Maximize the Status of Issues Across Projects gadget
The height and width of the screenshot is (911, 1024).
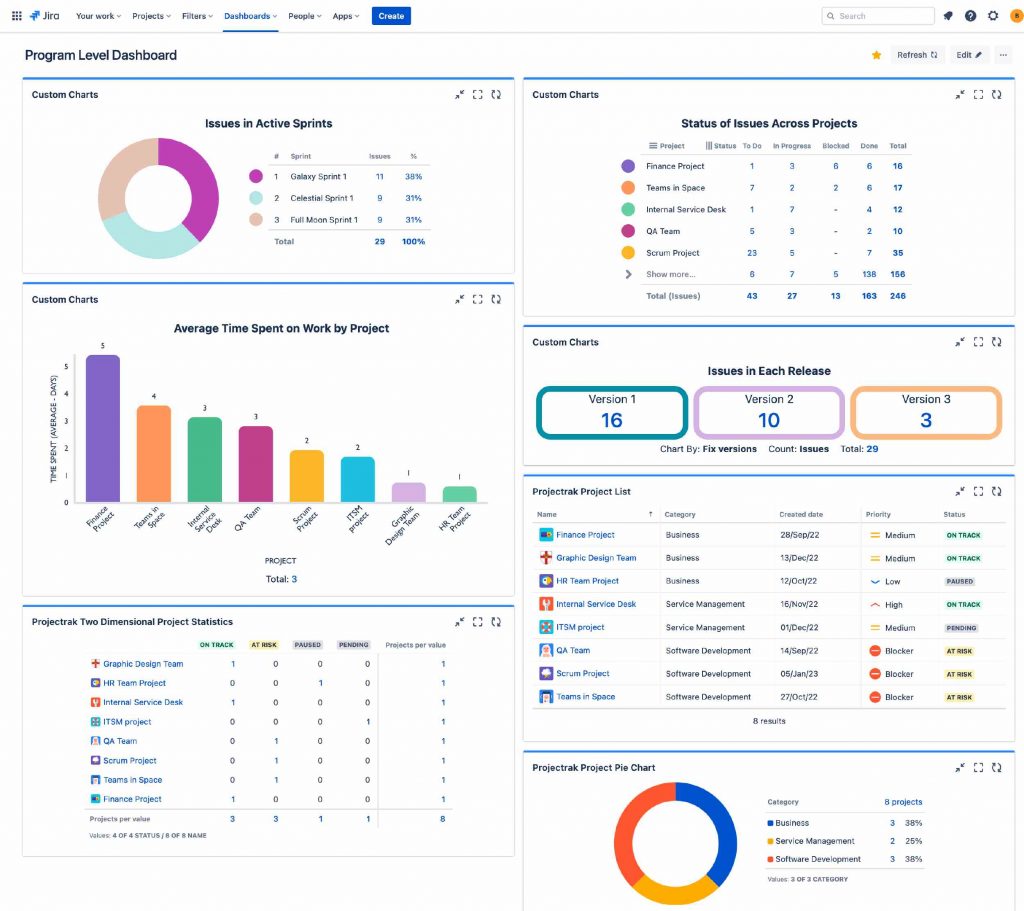(977, 94)
